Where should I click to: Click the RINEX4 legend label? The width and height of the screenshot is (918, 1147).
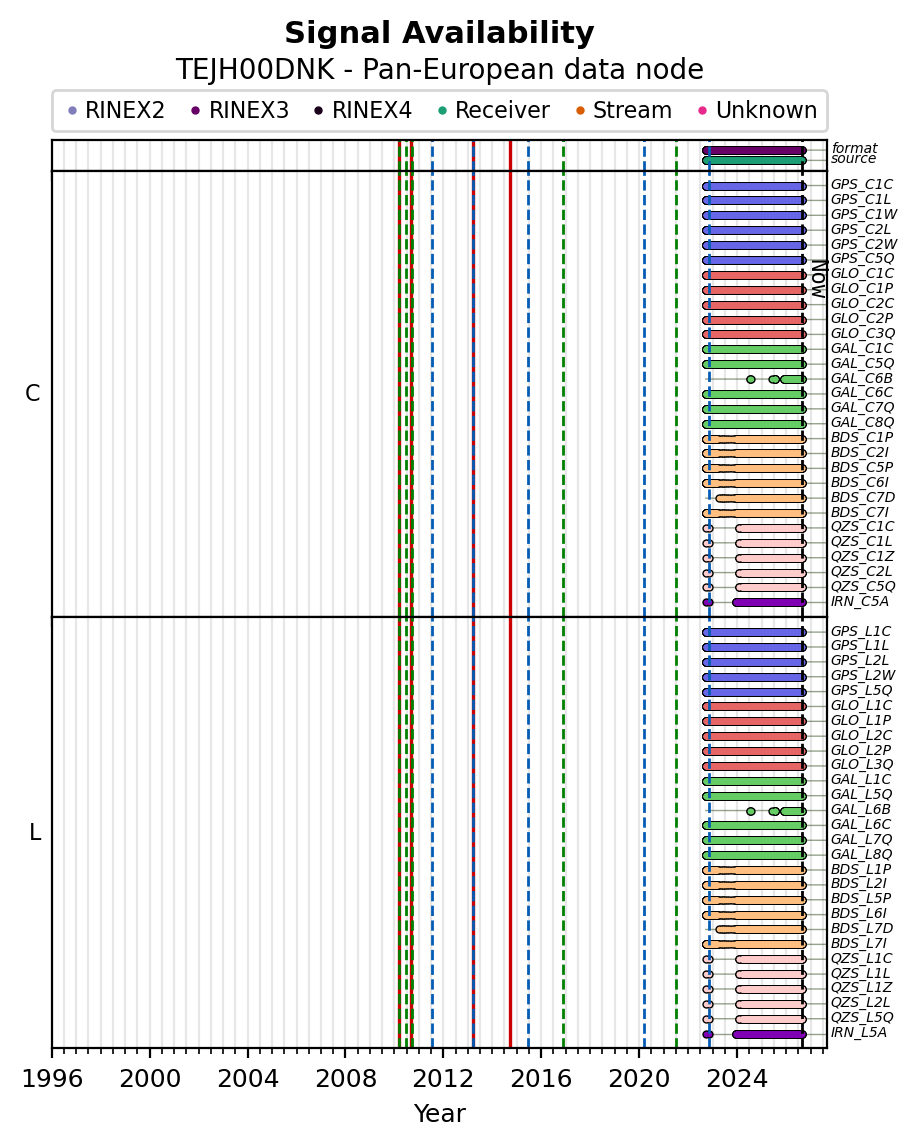tap(372, 110)
